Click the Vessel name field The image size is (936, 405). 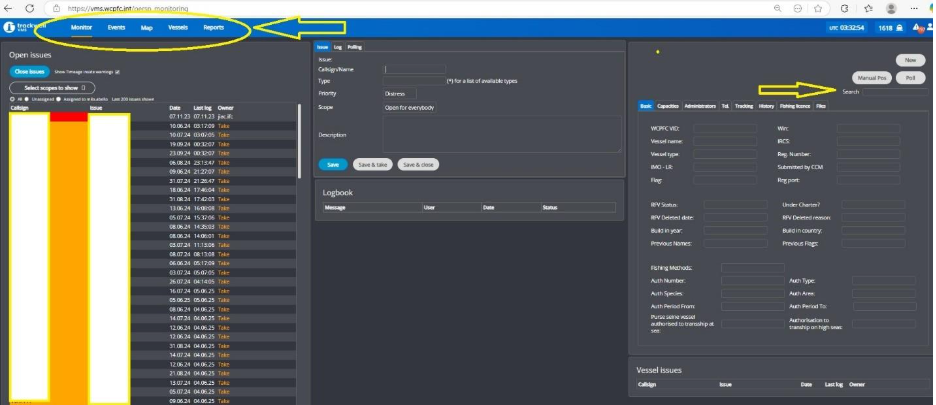(725, 141)
